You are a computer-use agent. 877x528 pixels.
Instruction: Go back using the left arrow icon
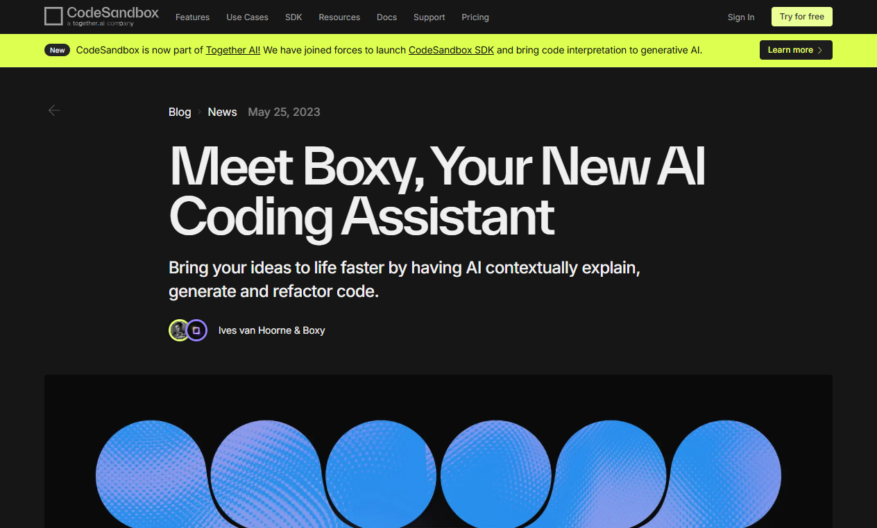(x=54, y=111)
